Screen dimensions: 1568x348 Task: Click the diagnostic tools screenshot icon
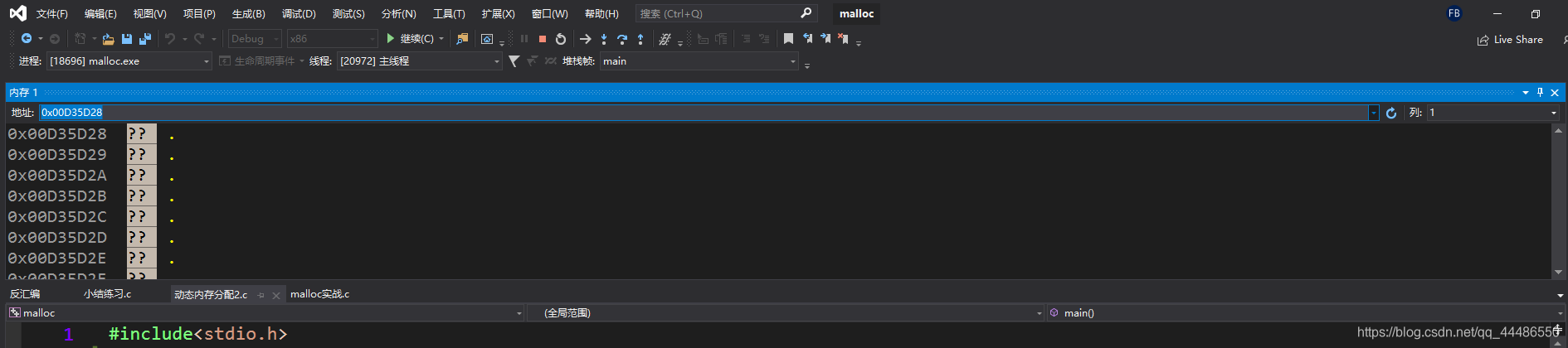coord(487,39)
